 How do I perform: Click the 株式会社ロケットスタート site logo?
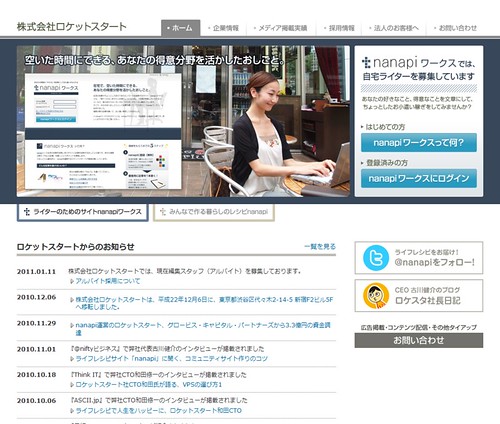point(72,27)
